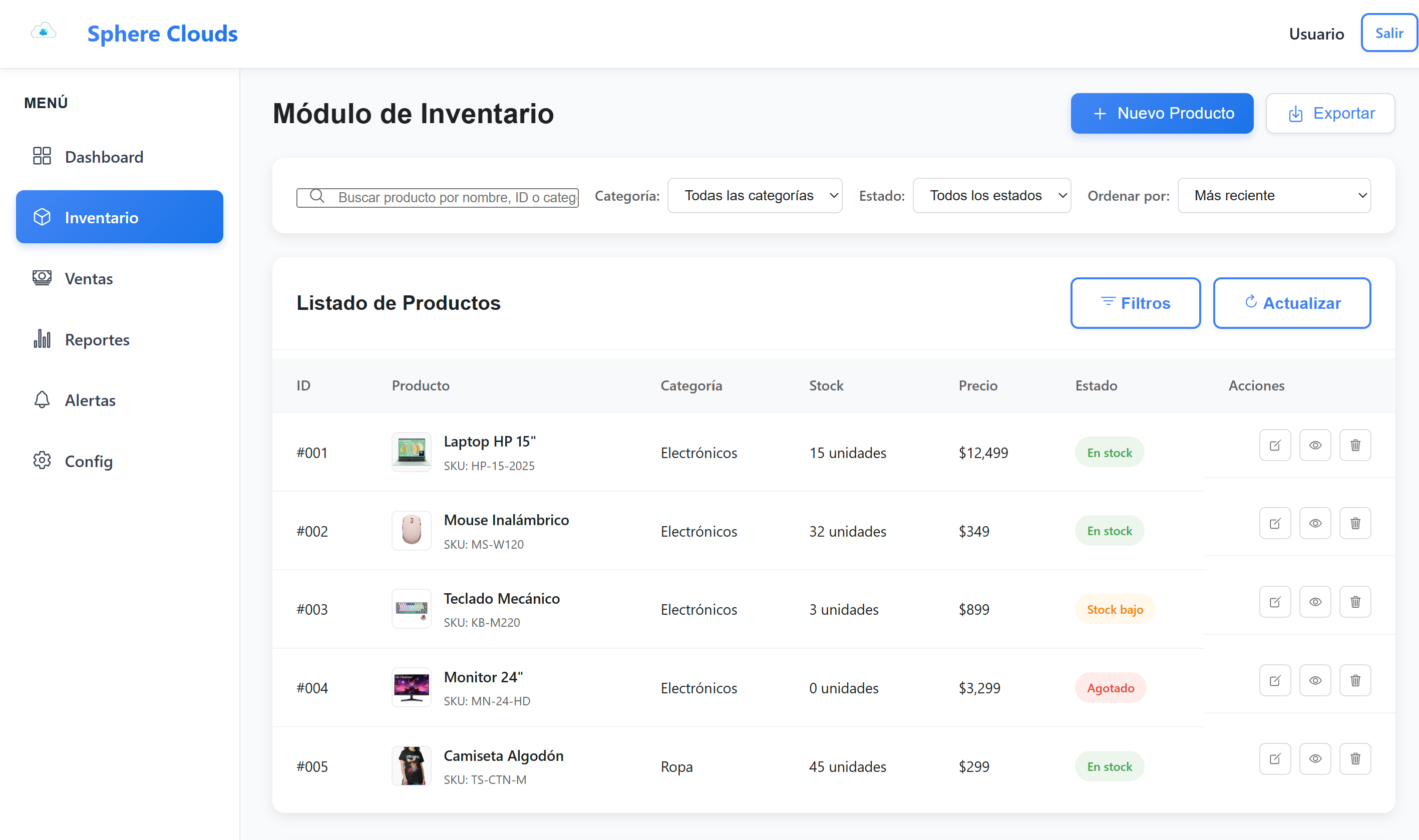
Task: Open Reportes from the left menu
Action: click(x=96, y=339)
